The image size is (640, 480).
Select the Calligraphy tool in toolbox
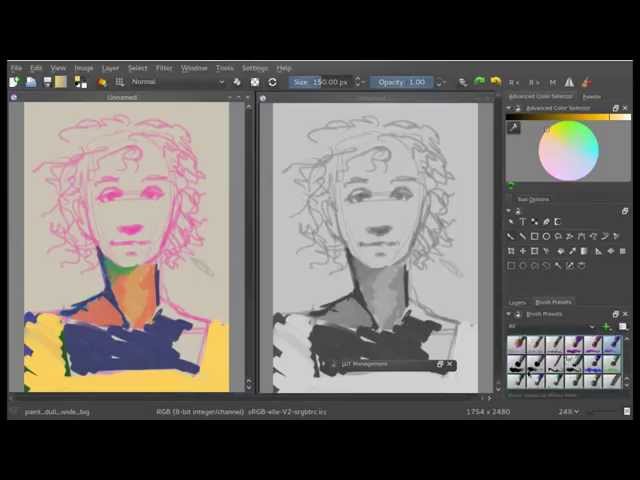pos(546,222)
